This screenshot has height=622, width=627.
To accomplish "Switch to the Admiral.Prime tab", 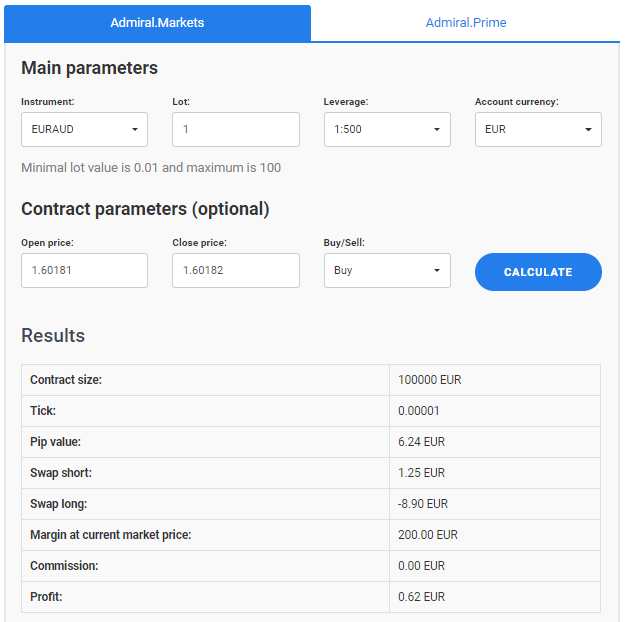I will coord(465,23).
